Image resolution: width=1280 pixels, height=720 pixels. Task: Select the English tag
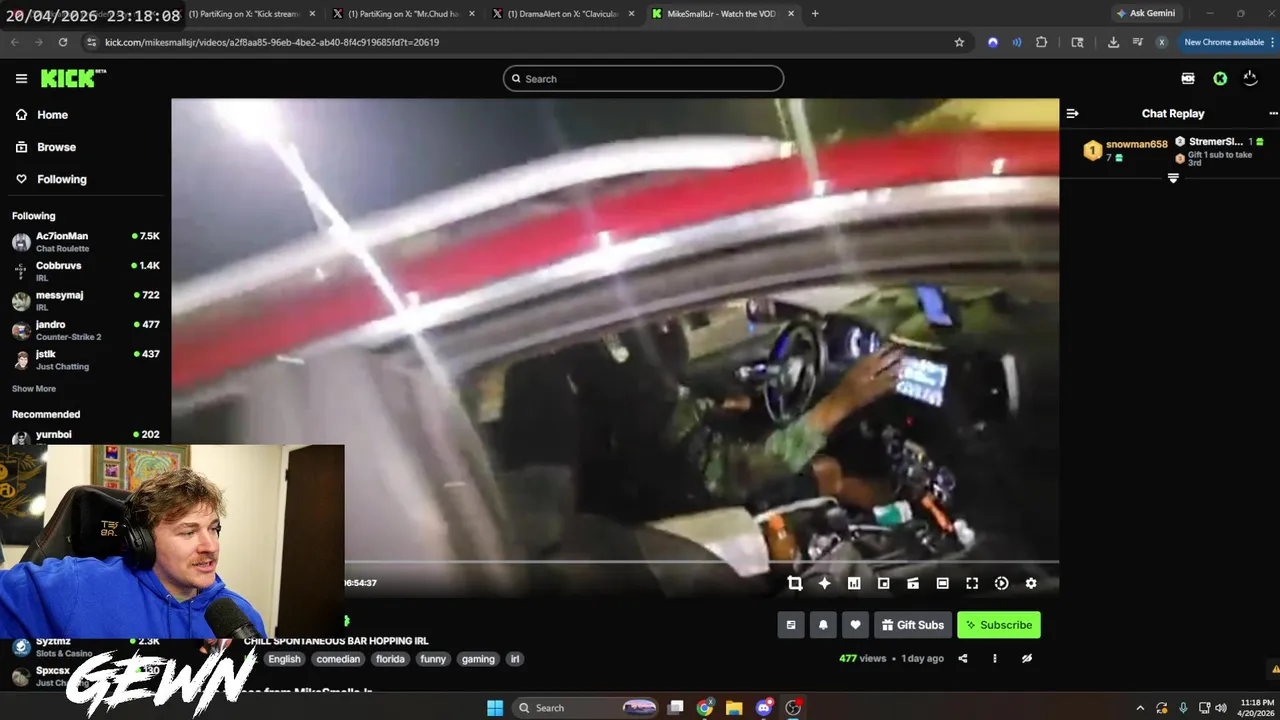coord(284,659)
